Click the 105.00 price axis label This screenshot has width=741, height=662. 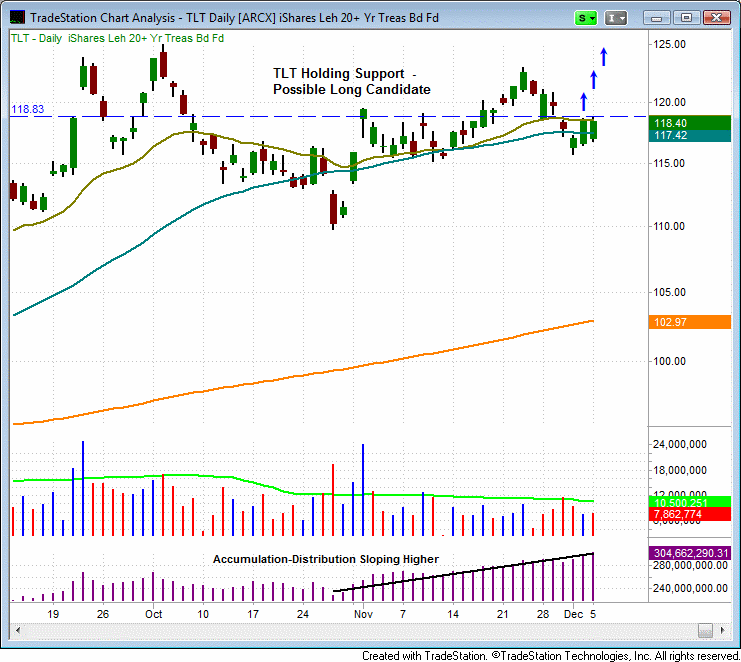(669, 292)
